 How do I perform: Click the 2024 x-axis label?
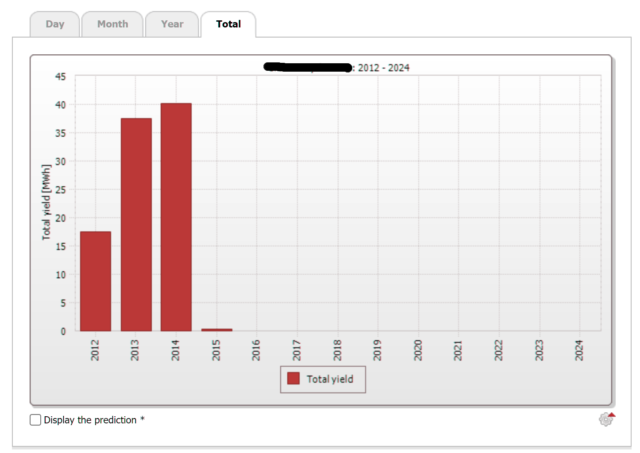coord(580,349)
